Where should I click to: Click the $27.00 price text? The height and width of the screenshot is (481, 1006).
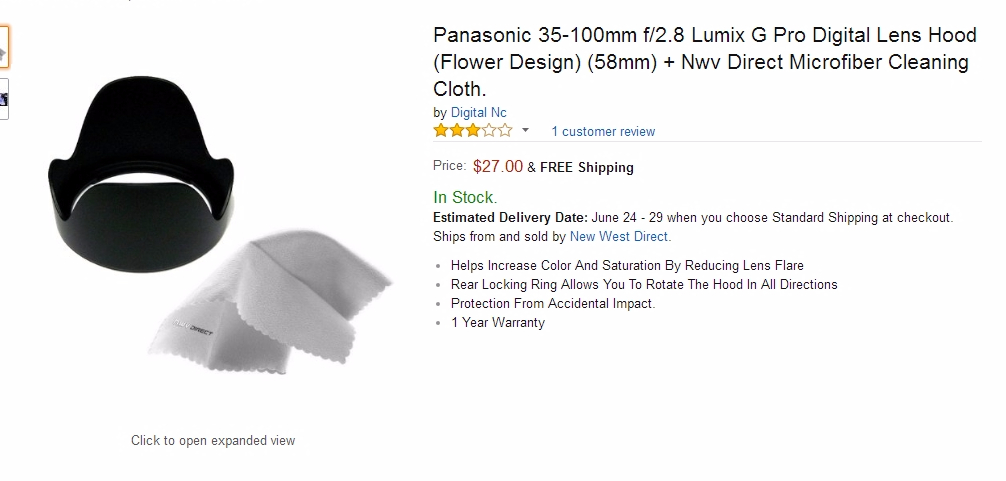click(x=497, y=167)
